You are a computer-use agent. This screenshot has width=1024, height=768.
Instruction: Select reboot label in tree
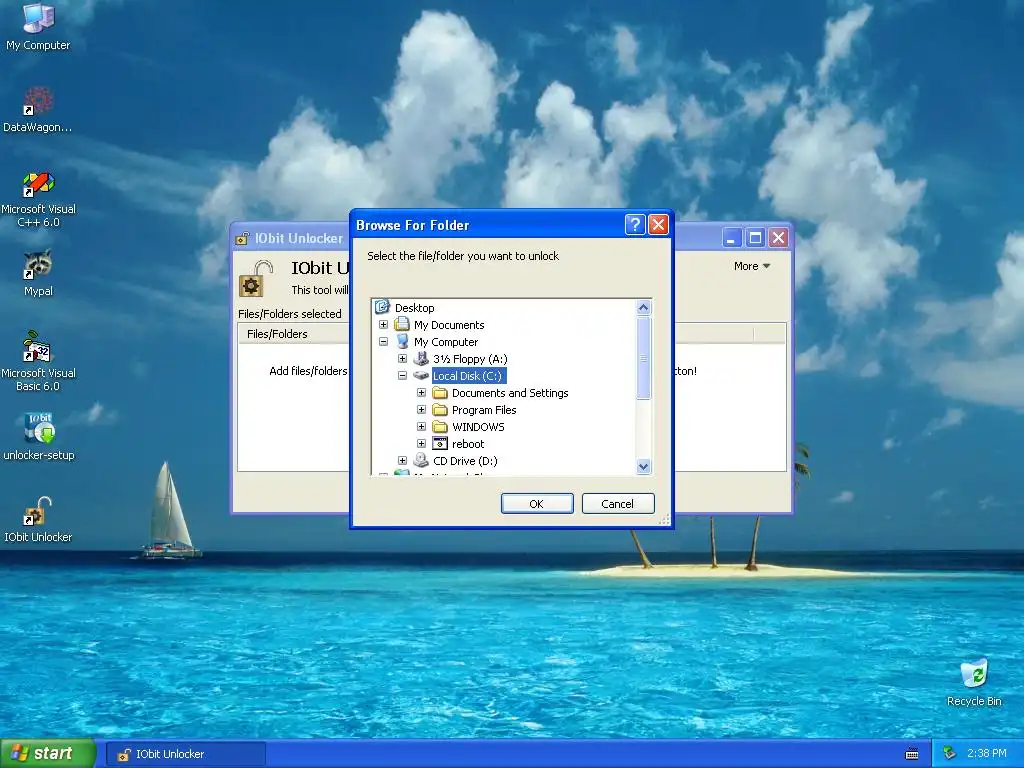click(468, 443)
